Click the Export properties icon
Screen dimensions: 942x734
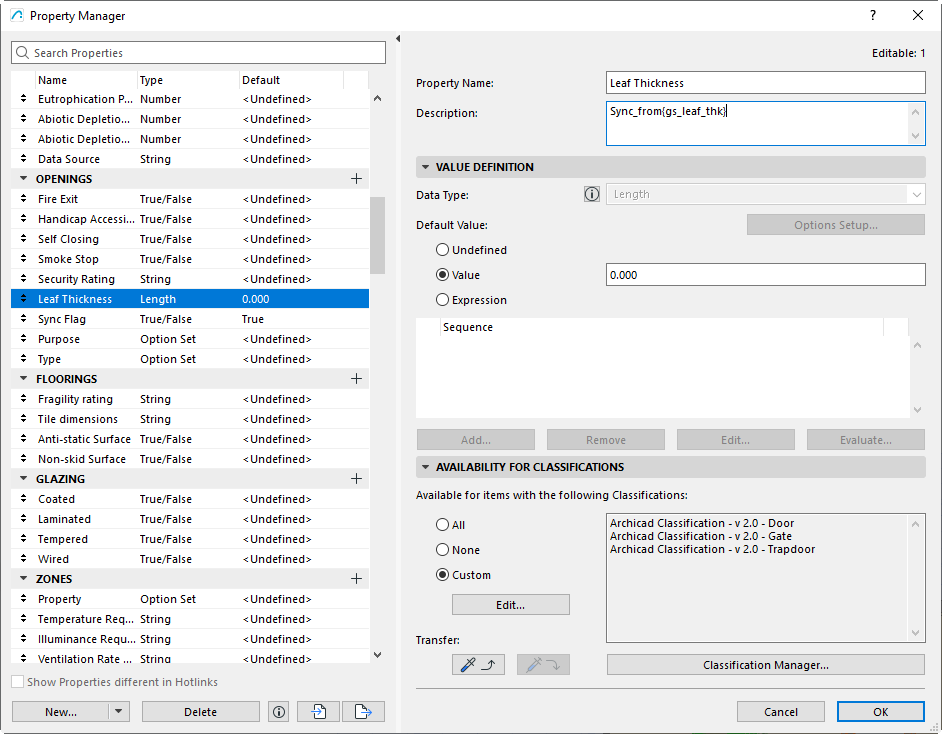tap(363, 712)
